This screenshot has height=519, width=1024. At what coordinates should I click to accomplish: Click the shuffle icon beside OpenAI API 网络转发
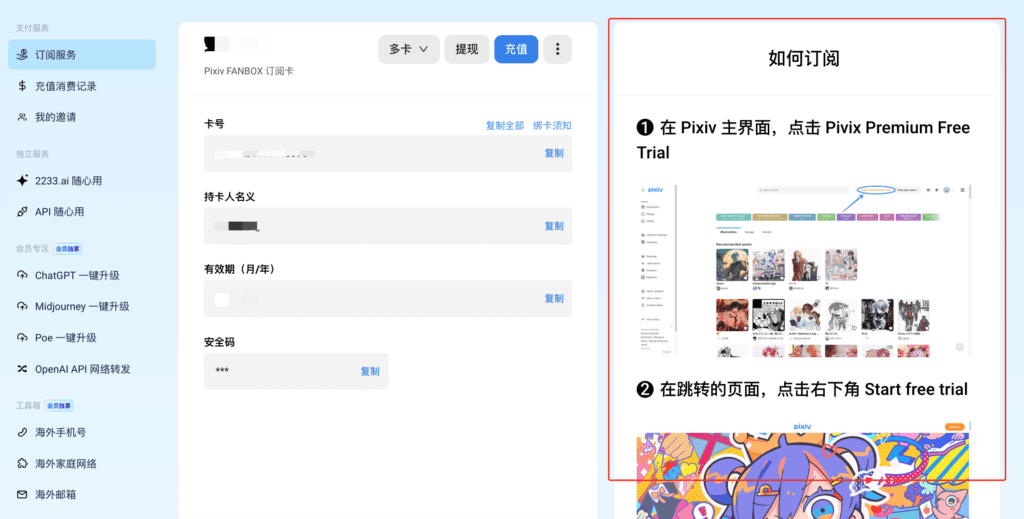[22, 369]
